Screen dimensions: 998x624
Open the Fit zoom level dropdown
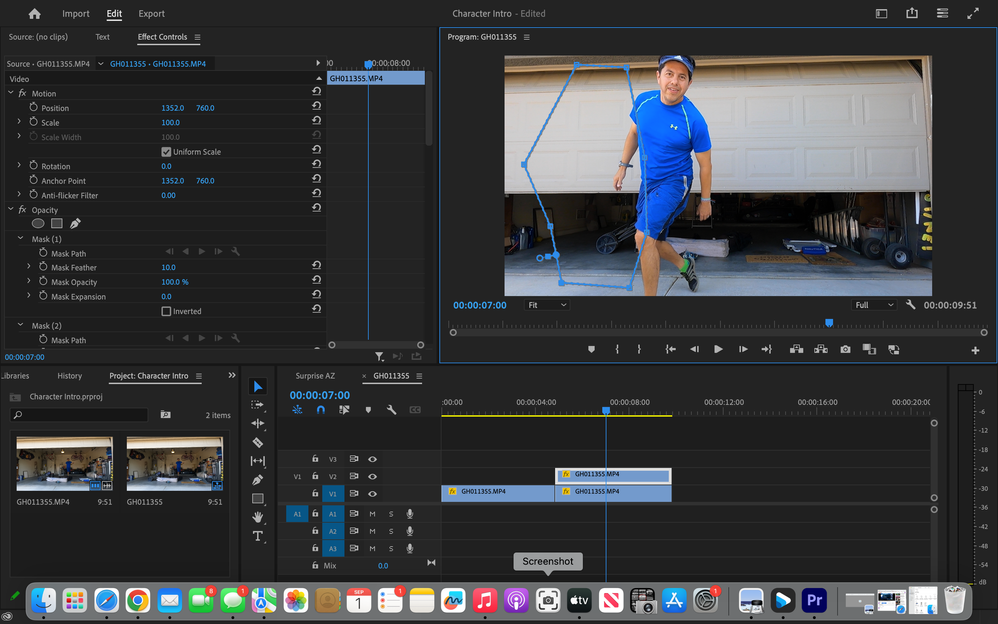click(x=547, y=305)
